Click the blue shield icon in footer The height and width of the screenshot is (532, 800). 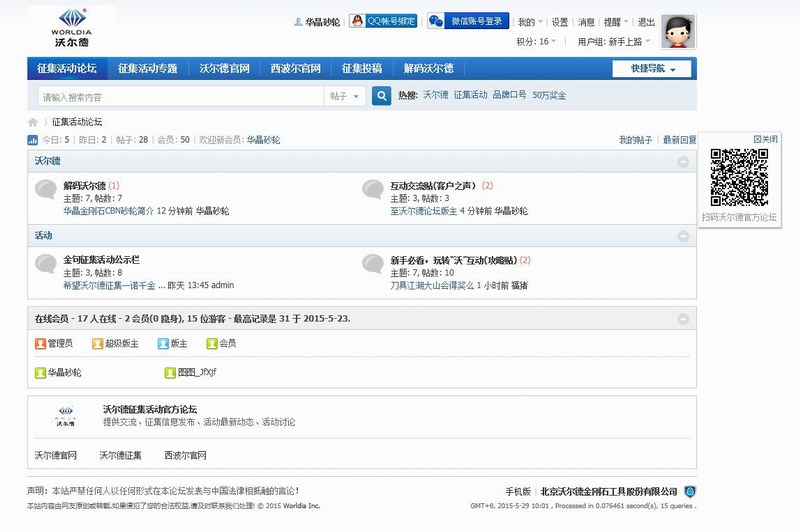coord(690,492)
